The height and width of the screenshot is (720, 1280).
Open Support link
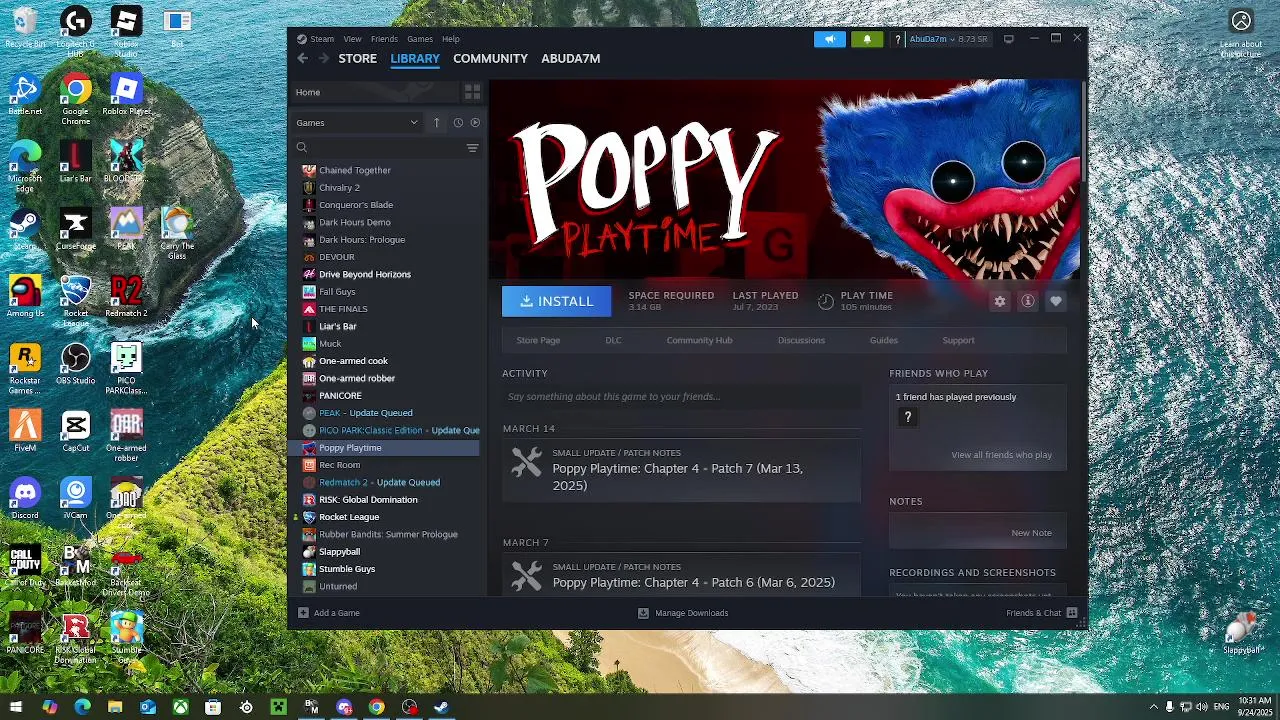958,340
